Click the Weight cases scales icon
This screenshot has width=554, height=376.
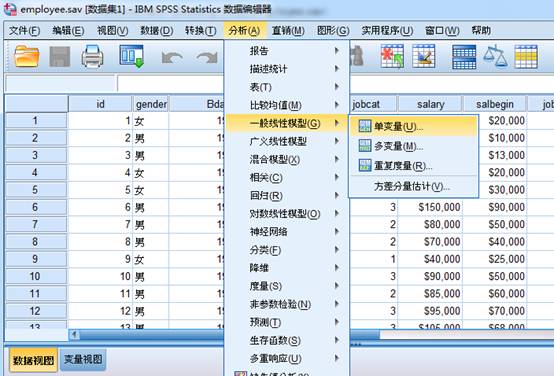(495, 56)
